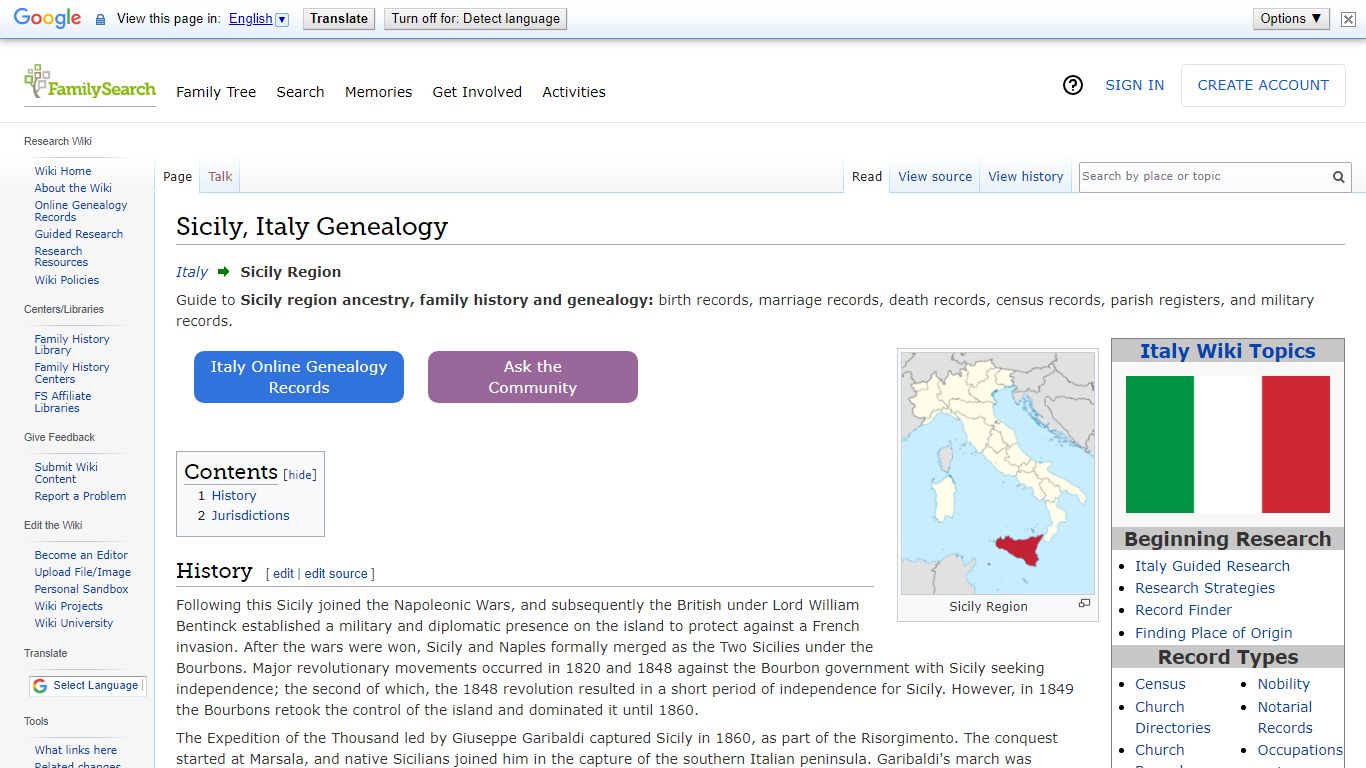Switch to View source tab
The height and width of the screenshot is (768, 1366).
[935, 176]
